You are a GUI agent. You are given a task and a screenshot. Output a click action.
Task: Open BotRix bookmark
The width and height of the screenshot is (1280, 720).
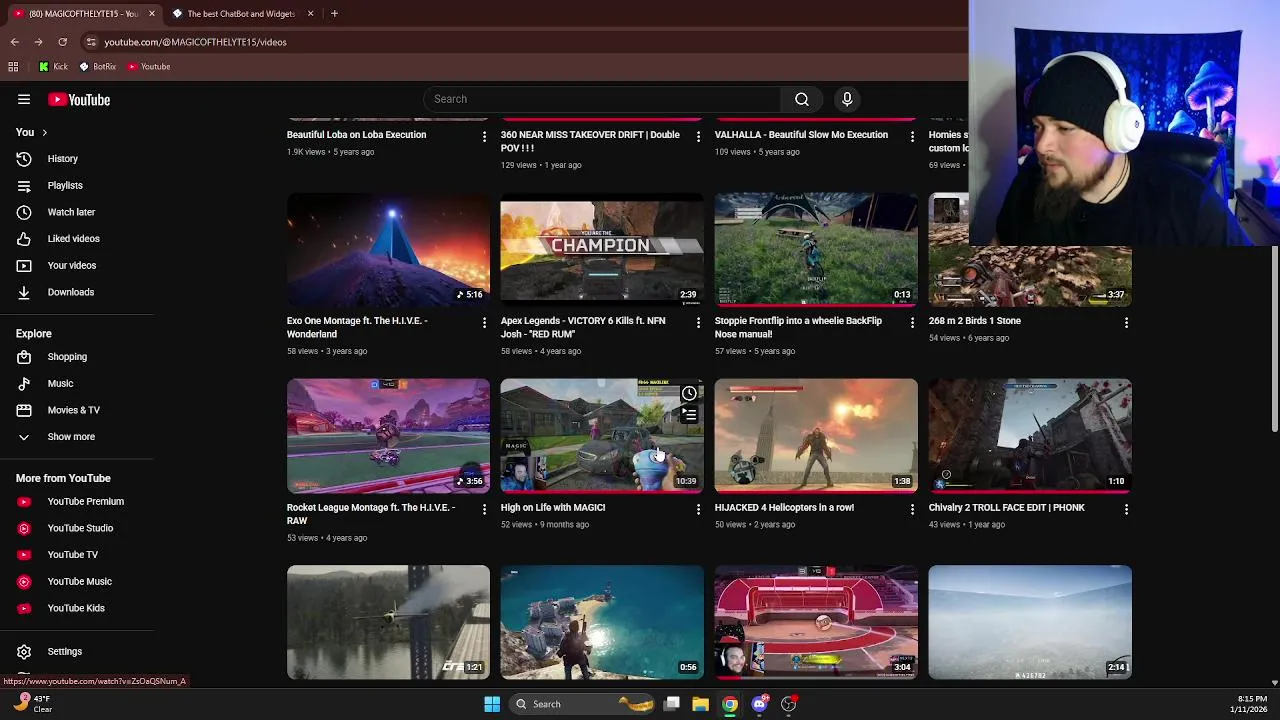[97, 66]
